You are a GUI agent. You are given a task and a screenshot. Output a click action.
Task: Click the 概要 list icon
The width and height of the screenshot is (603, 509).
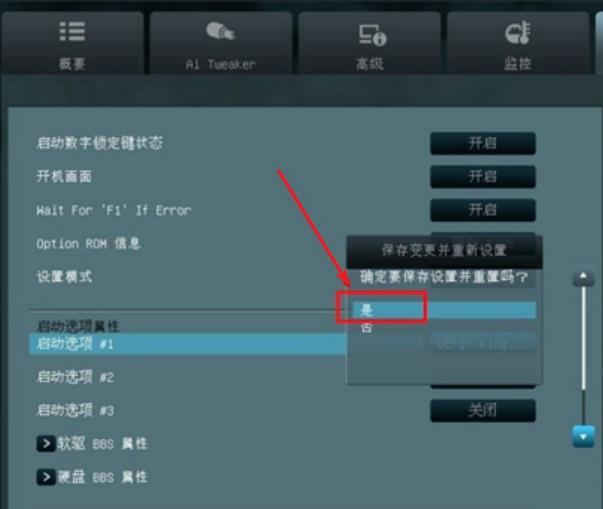[x=72, y=32]
